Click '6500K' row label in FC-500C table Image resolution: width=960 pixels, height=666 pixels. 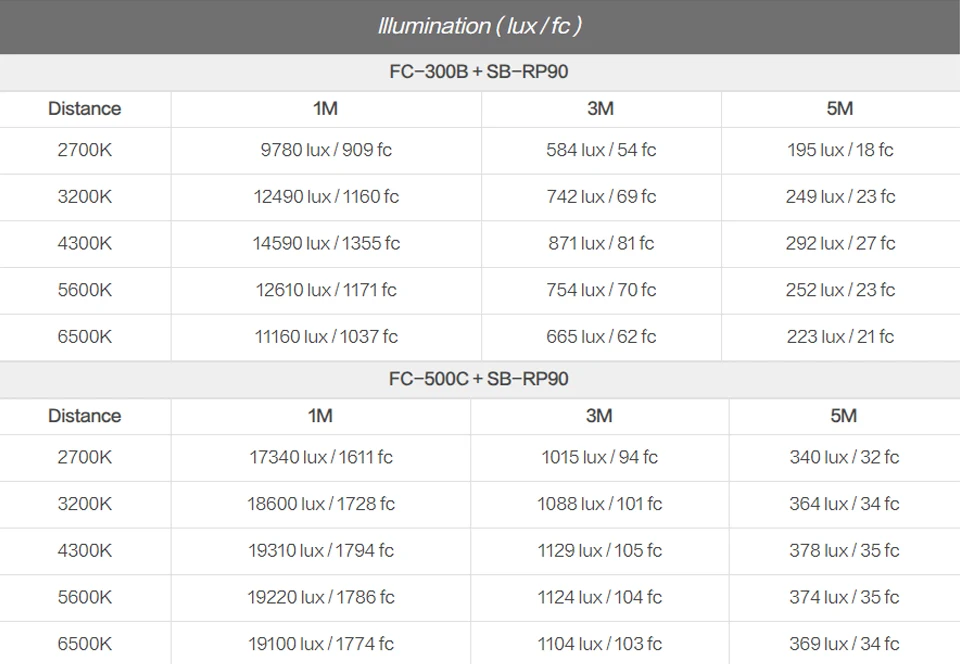[84, 644]
